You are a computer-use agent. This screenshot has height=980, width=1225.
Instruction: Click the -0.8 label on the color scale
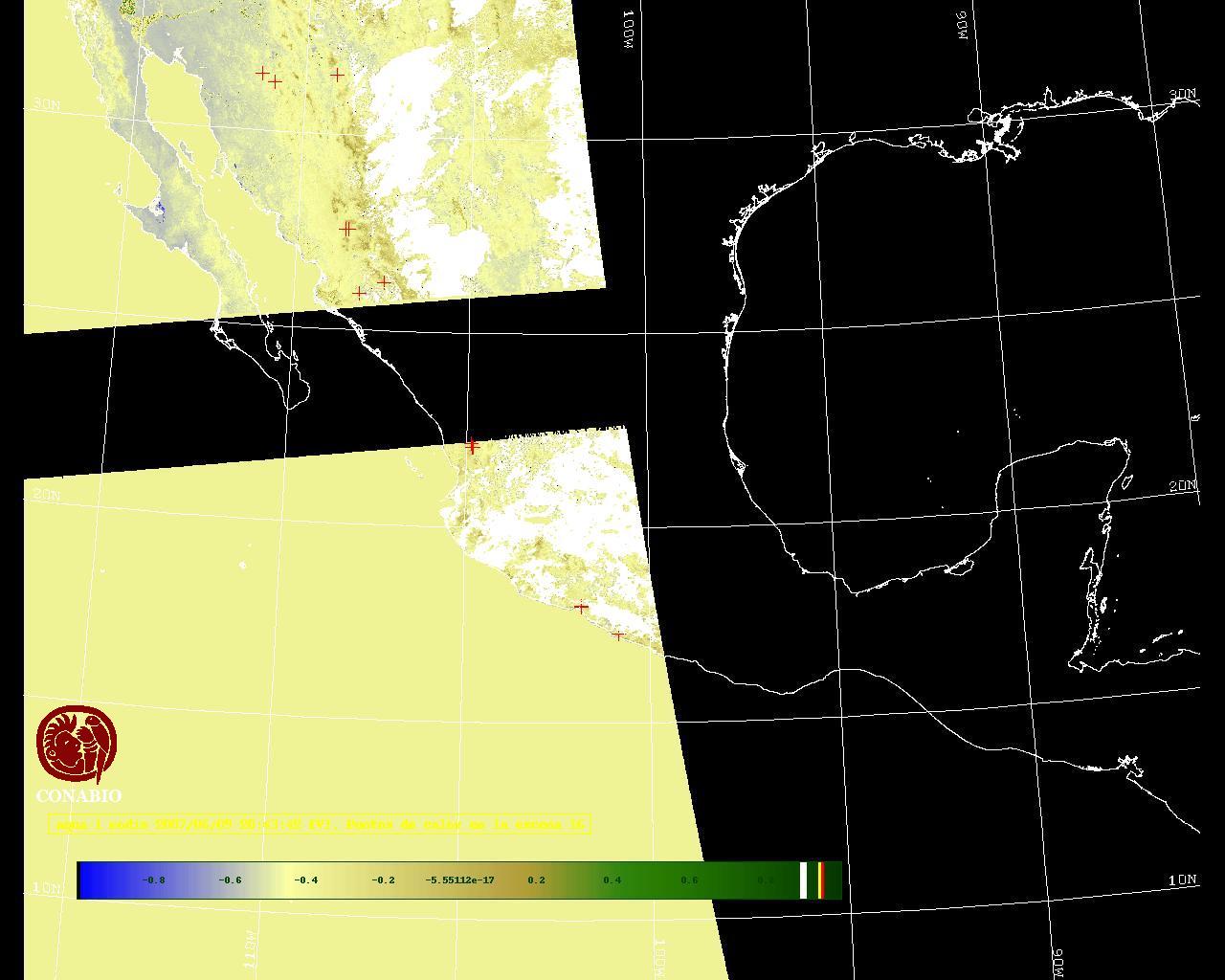(x=153, y=880)
